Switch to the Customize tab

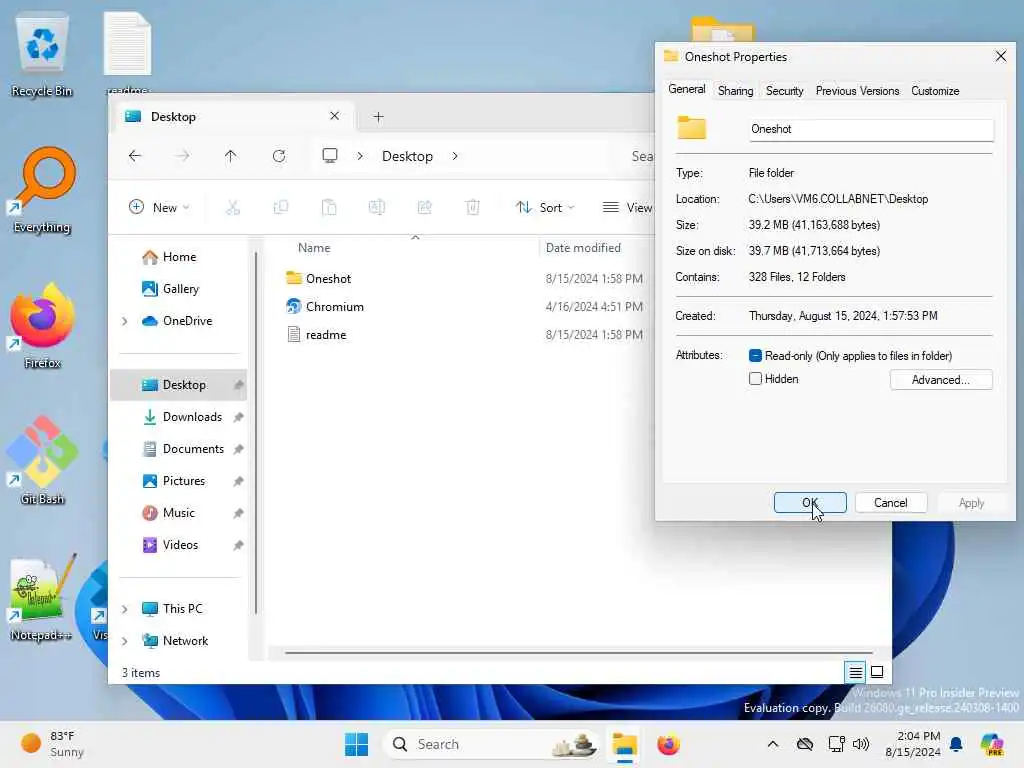(x=935, y=91)
